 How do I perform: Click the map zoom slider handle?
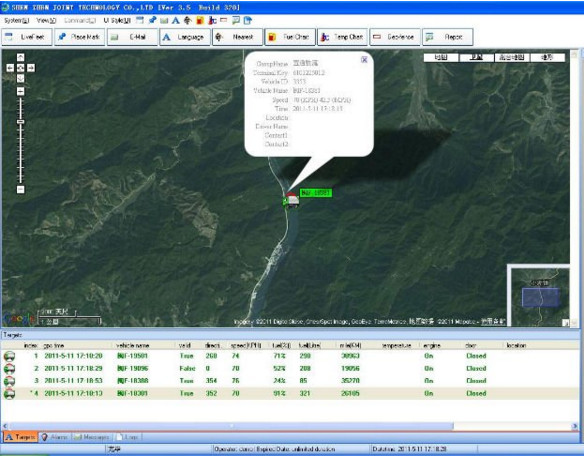point(20,121)
